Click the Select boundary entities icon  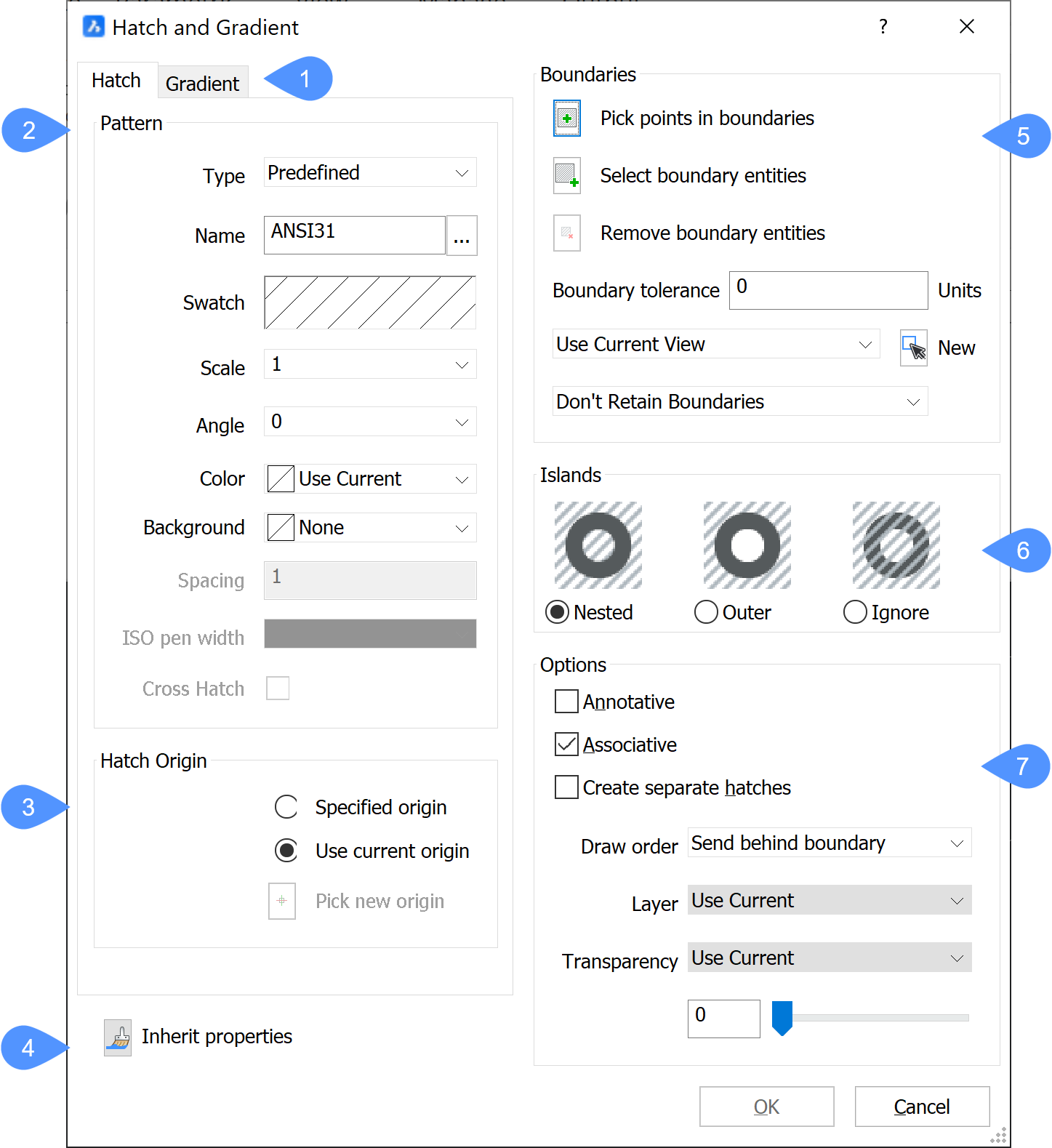point(566,176)
